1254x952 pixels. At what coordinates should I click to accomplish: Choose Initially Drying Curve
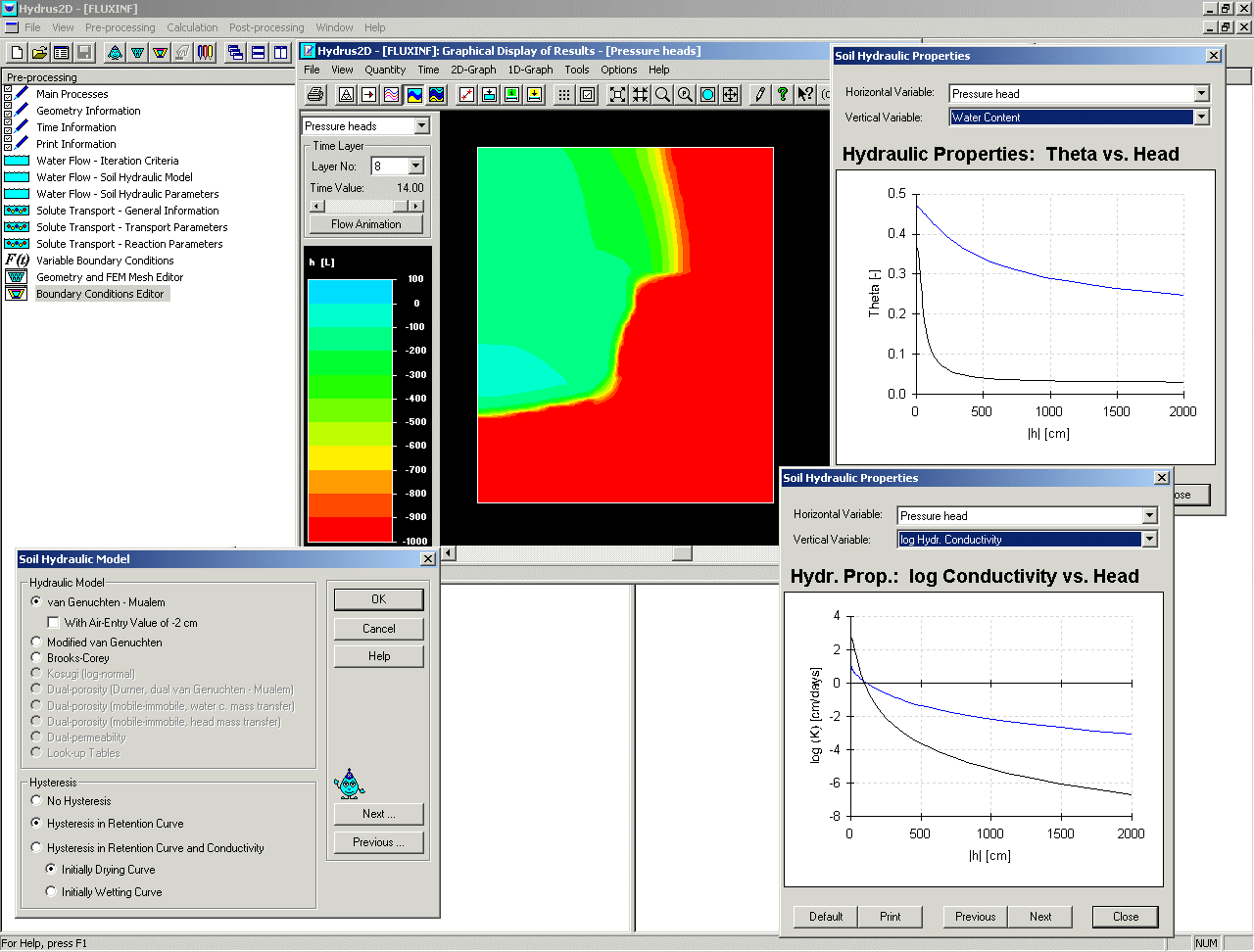pyautogui.click(x=100, y=870)
